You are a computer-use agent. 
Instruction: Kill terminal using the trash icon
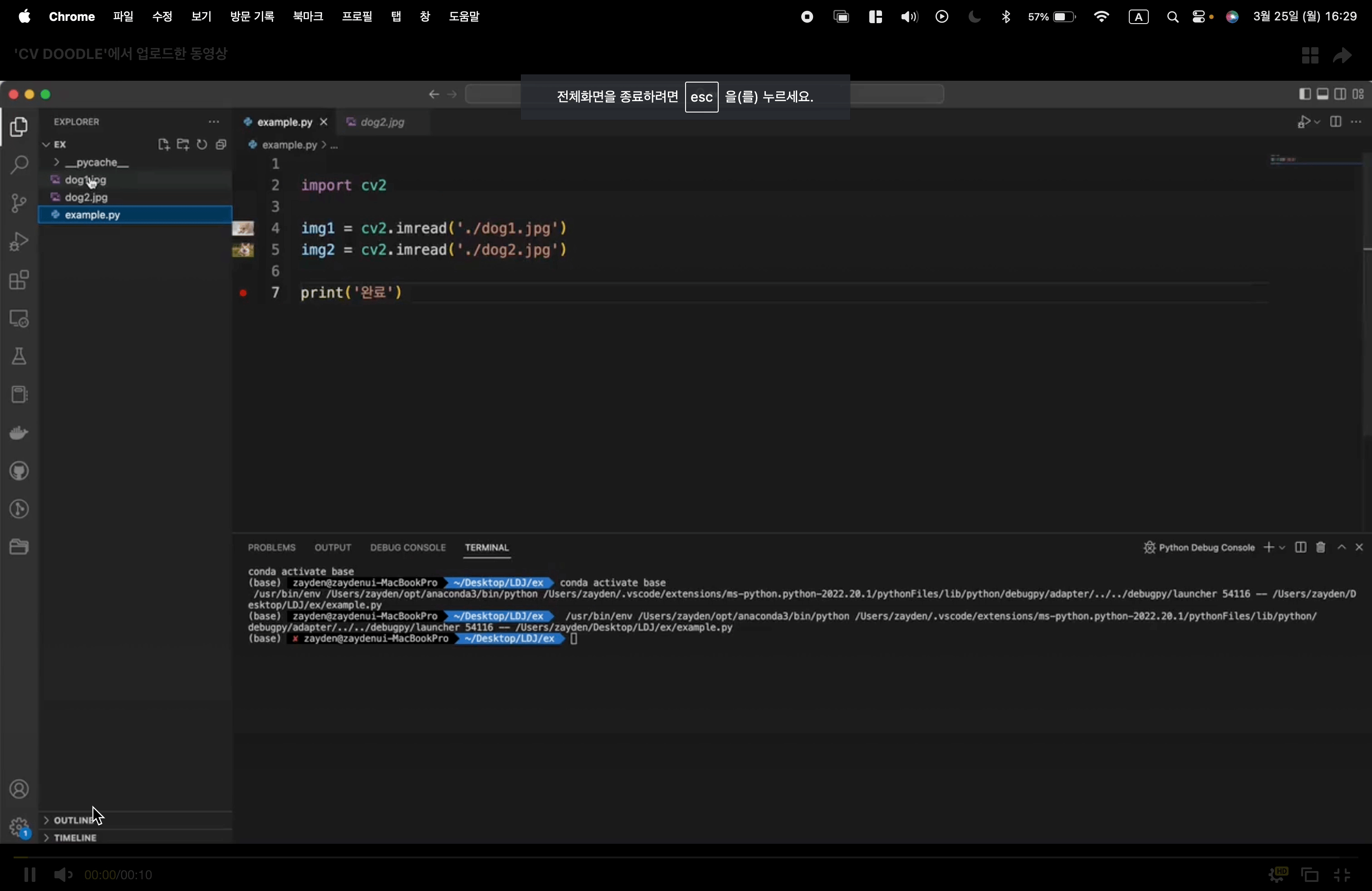(1321, 548)
